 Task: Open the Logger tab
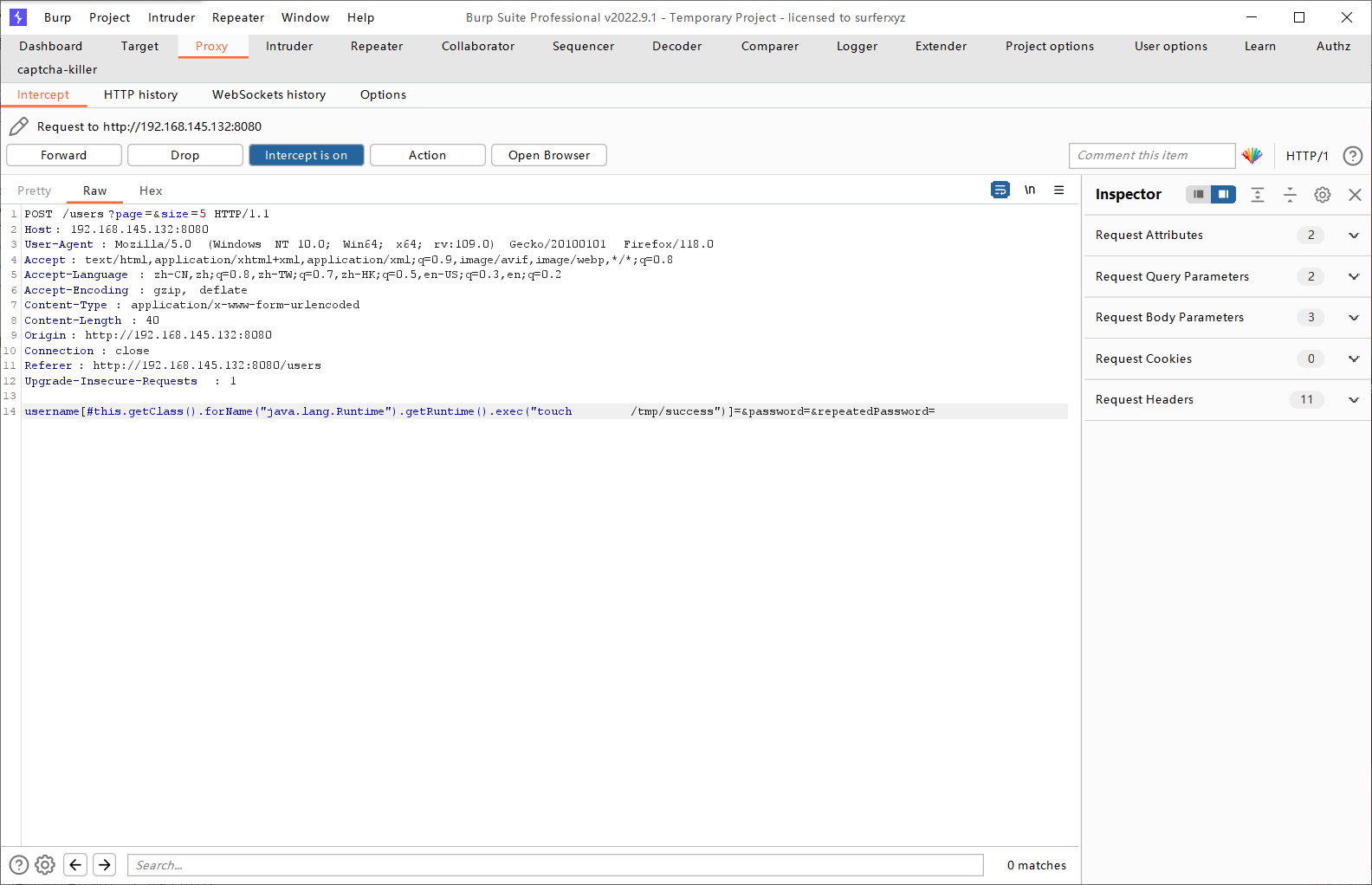tap(857, 47)
